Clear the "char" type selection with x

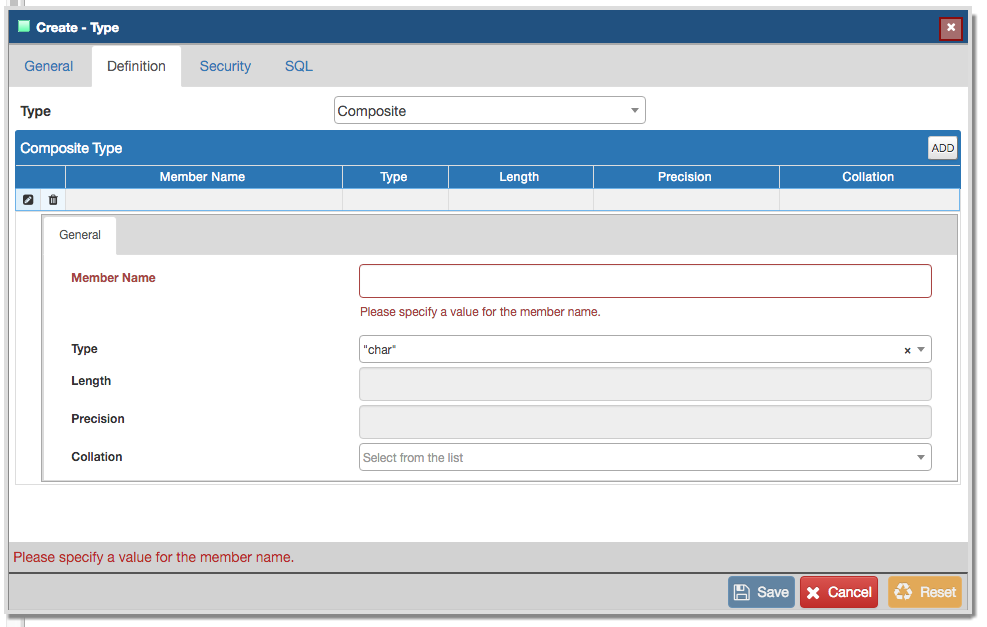[x=907, y=350]
